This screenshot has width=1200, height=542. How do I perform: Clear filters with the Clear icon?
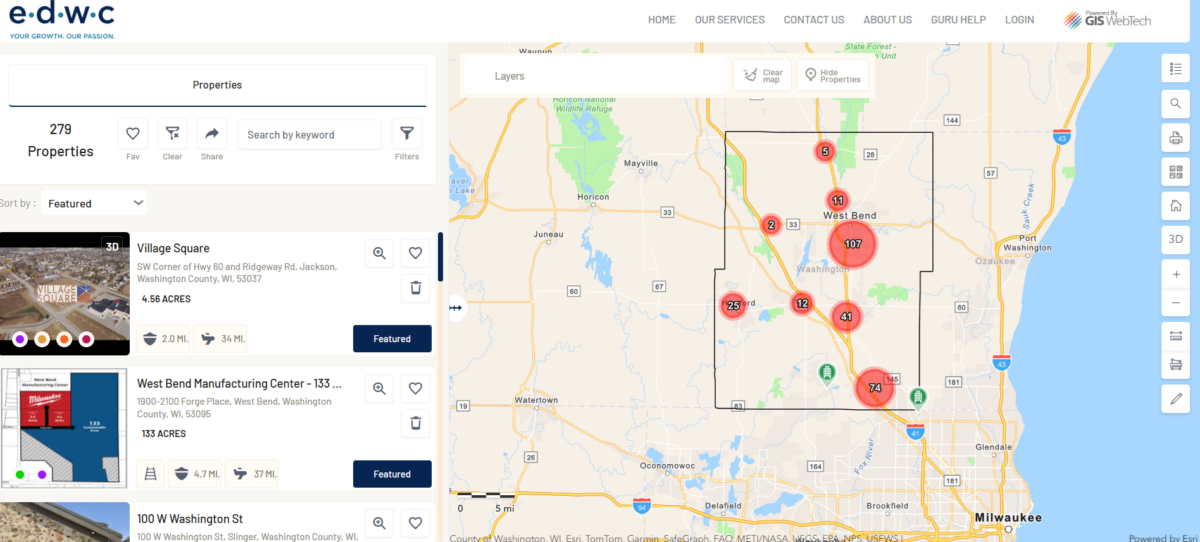(172, 134)
